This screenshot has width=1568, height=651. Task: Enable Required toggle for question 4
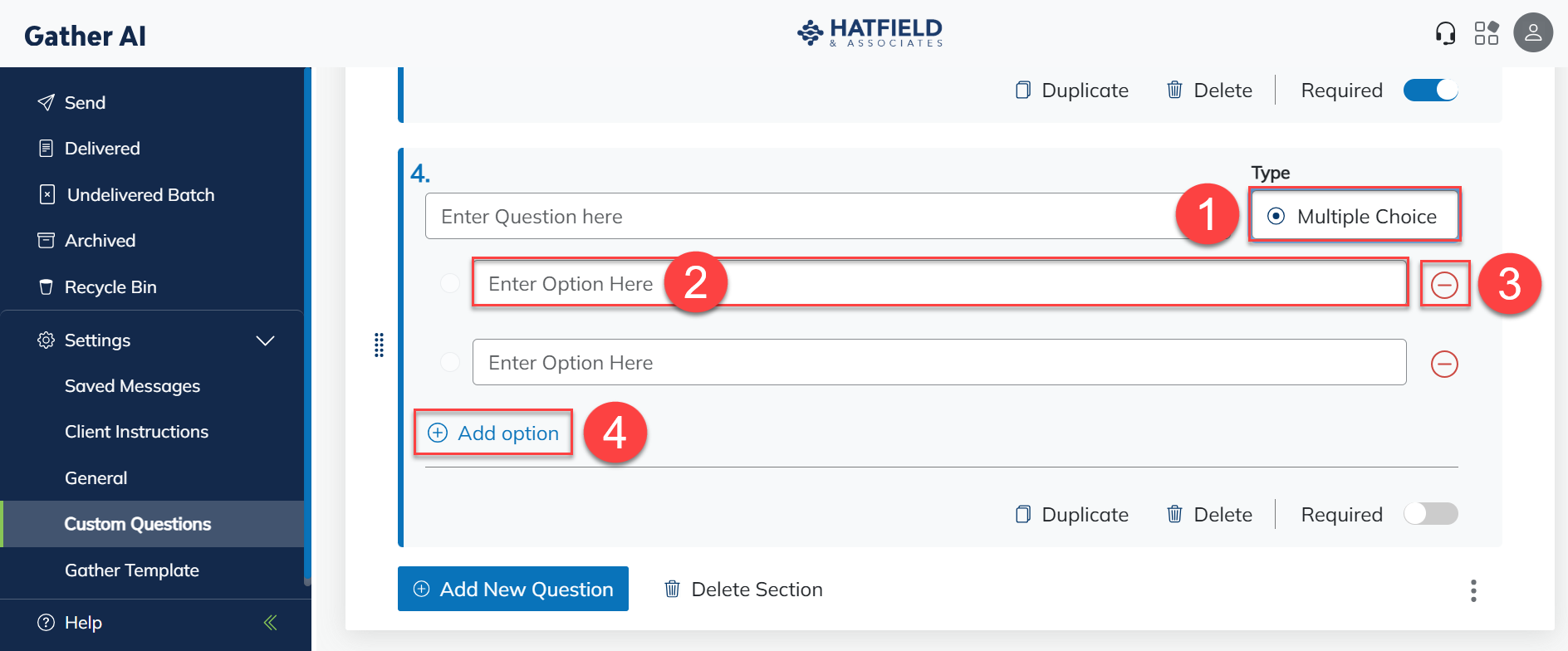coord(1430,514)
